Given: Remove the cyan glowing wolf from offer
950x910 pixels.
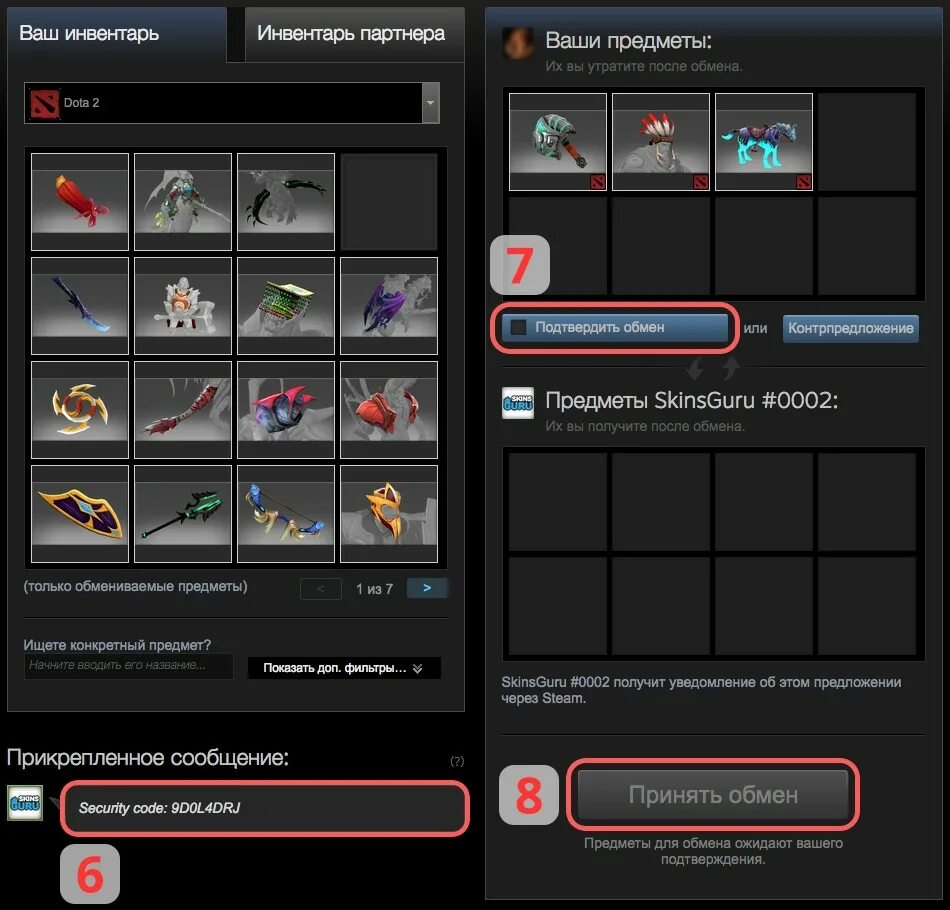Looking at the screenshot, I should coord(764,142).
